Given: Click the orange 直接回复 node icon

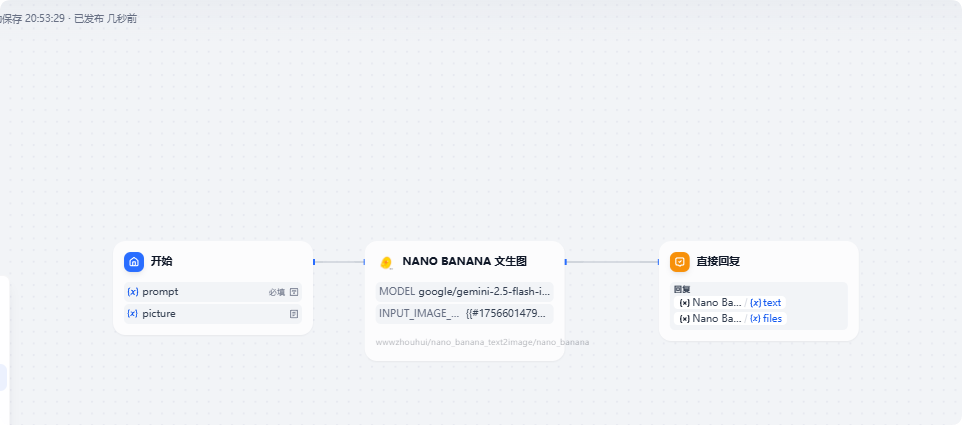Looking at the screenshot, I should coord(680,261).
